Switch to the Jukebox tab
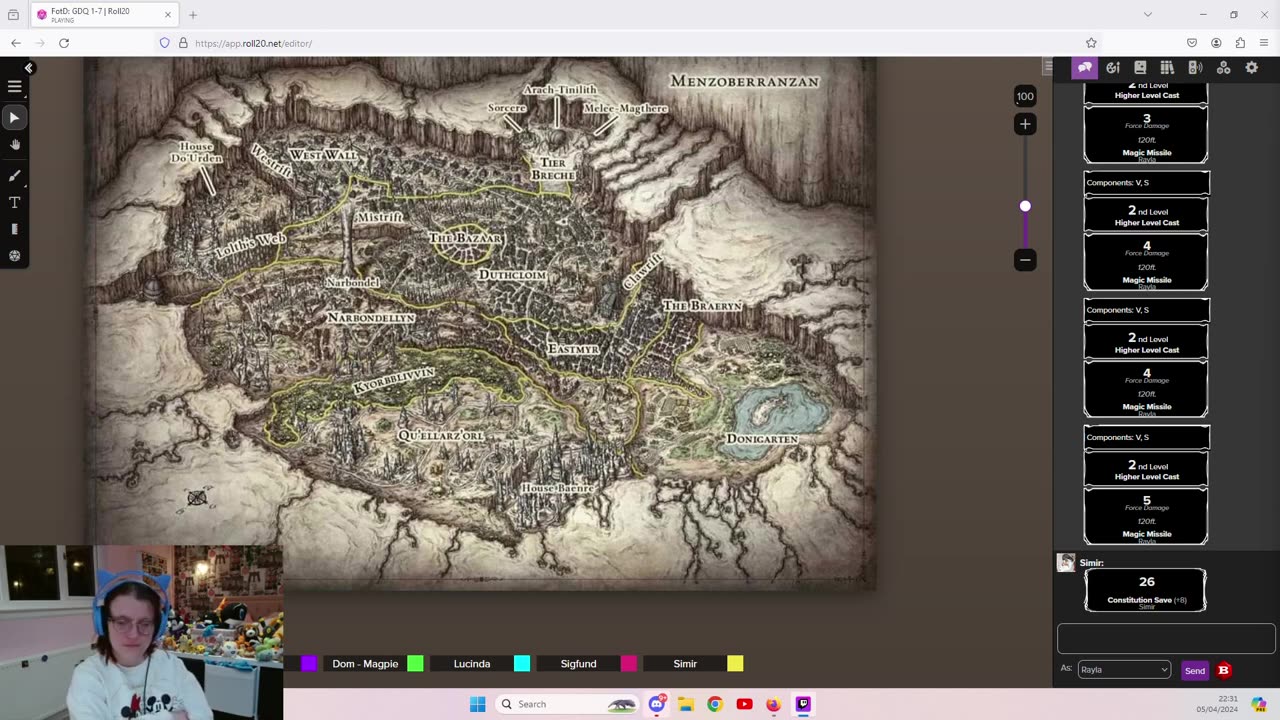Screen dimensions: 1280x720 (x=1195, y=68)
